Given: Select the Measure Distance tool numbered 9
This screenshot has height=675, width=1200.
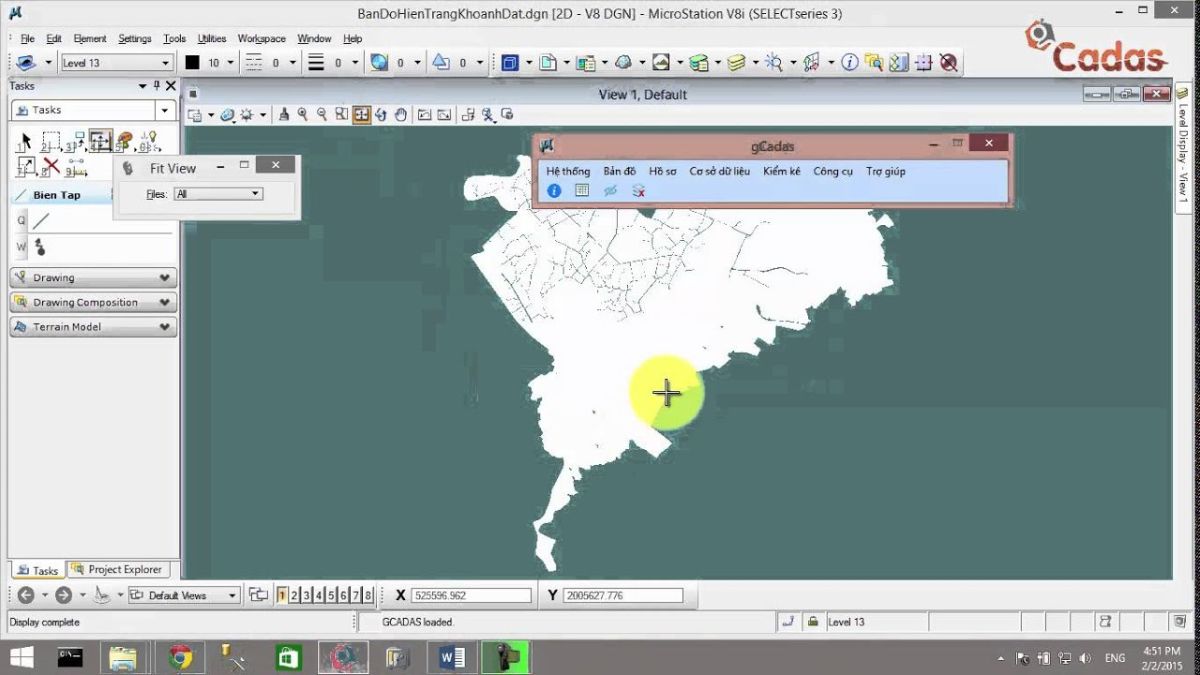Looking at the screenshot, I should coord(75,167).
